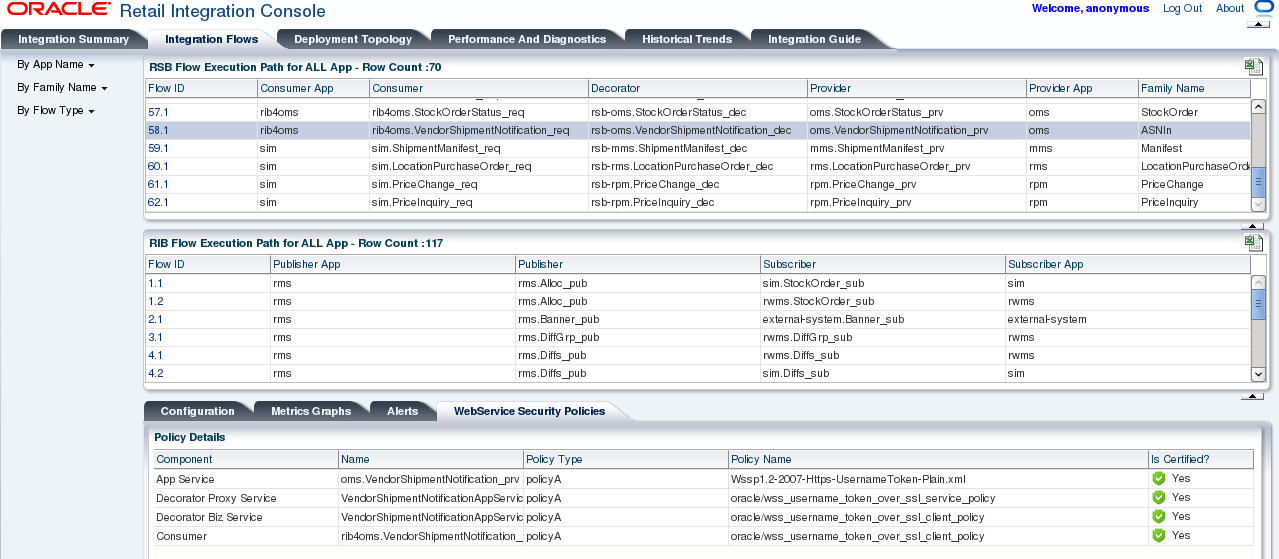1279x559 pixels.
Task: Click certified checkmark for Consumer row
Action: [x=1159, y=536]
